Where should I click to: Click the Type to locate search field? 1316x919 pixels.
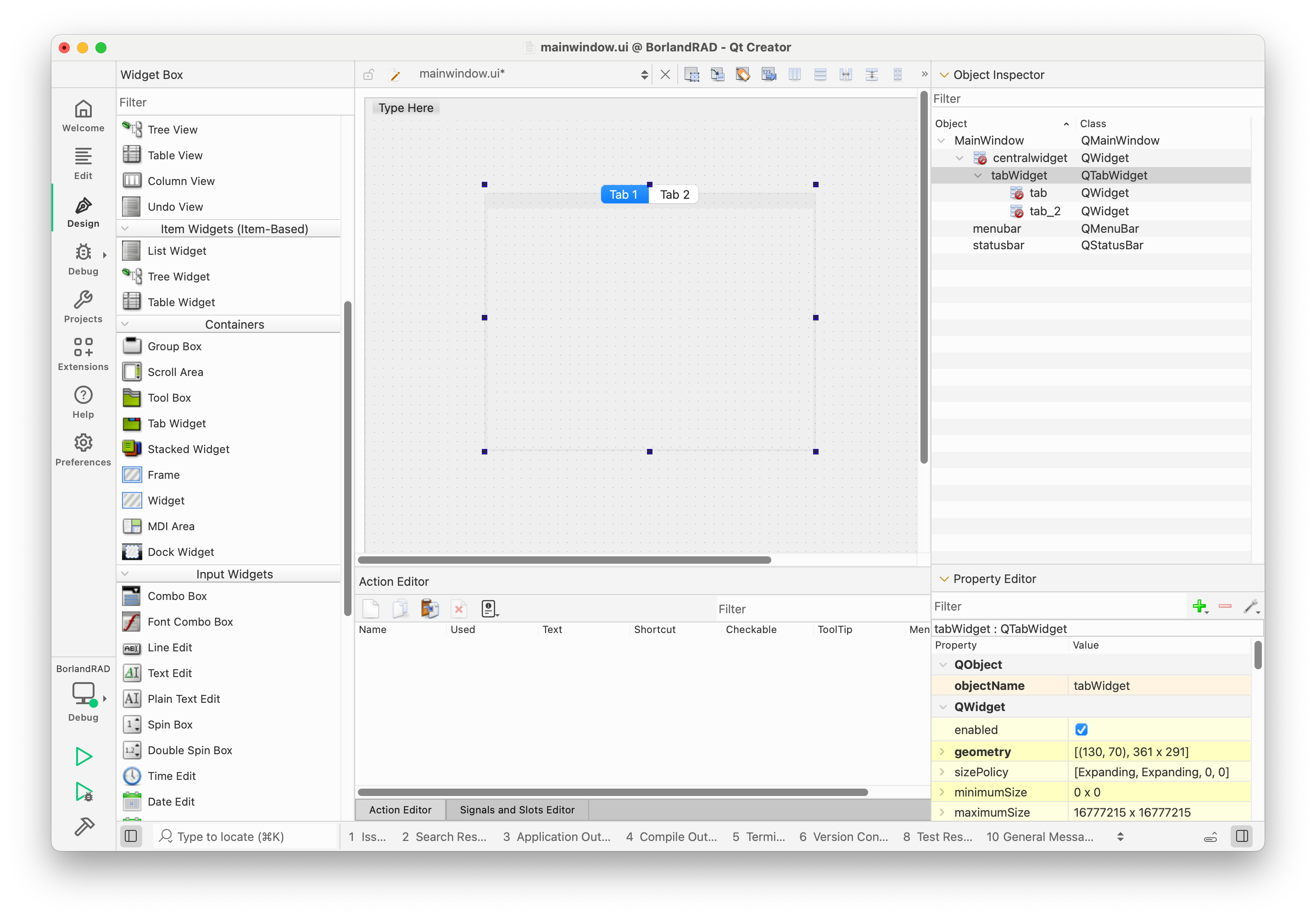tap(241, 836)
